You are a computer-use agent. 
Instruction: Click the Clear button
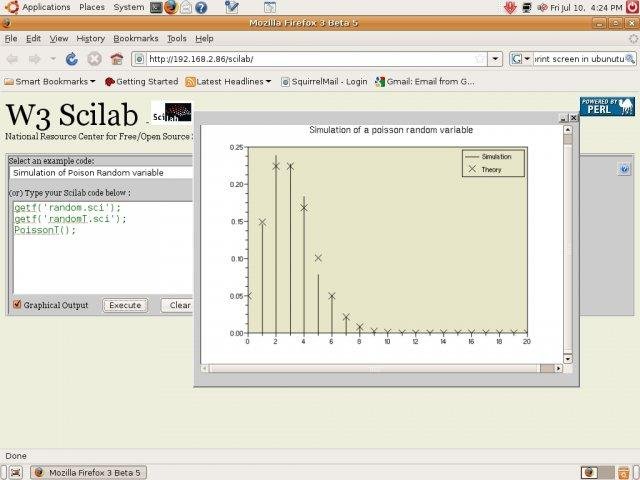click(177, 305)
